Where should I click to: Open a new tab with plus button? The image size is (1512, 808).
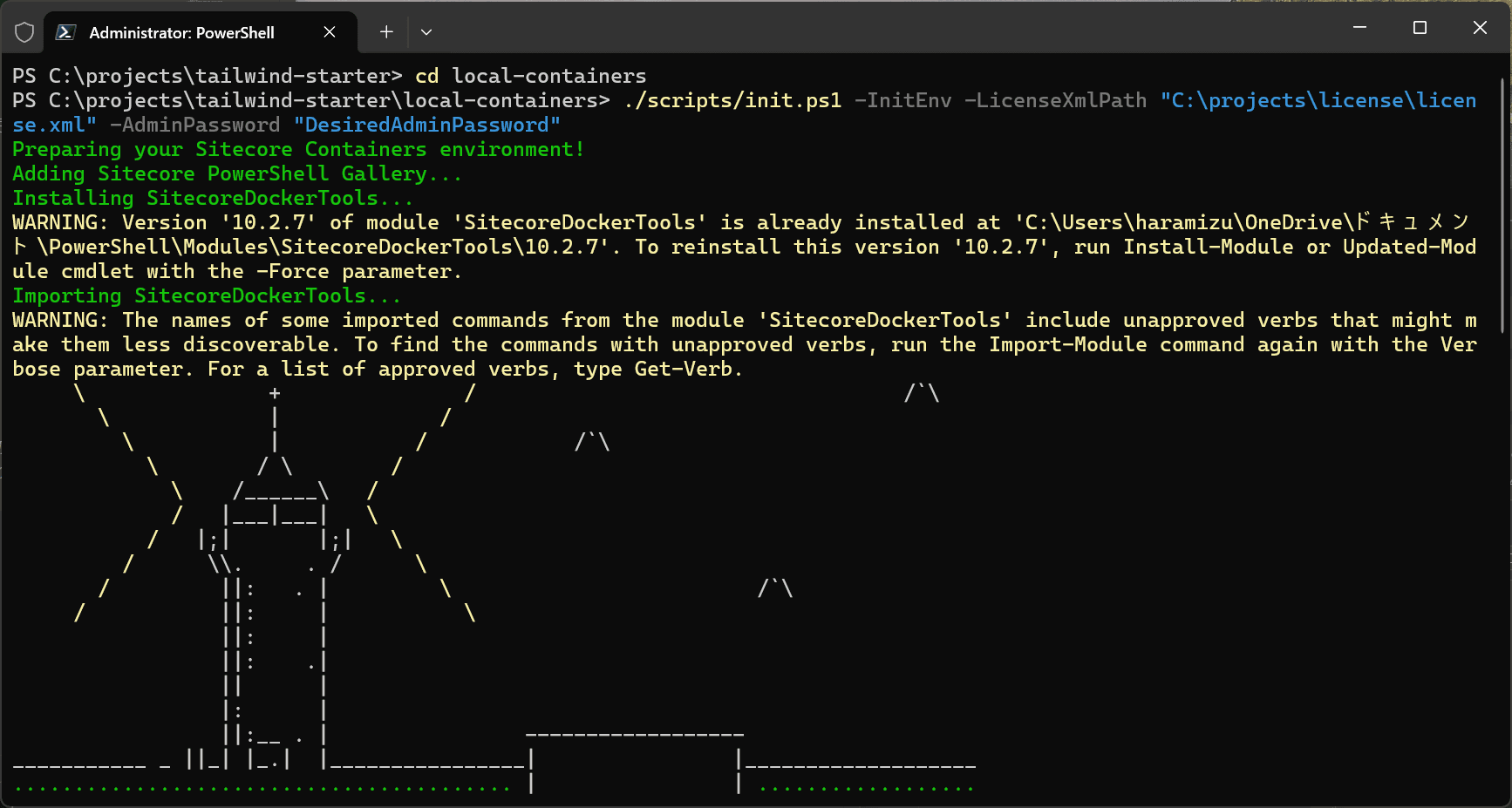tap(386, 32)
